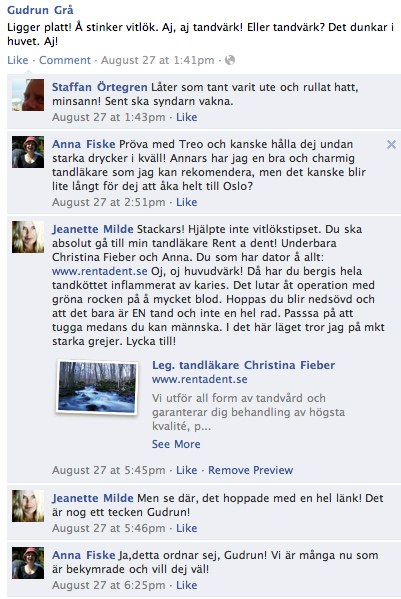The image size is (401, 599).
Task: Like Gudrun Grå's original post
Action: 18,60
